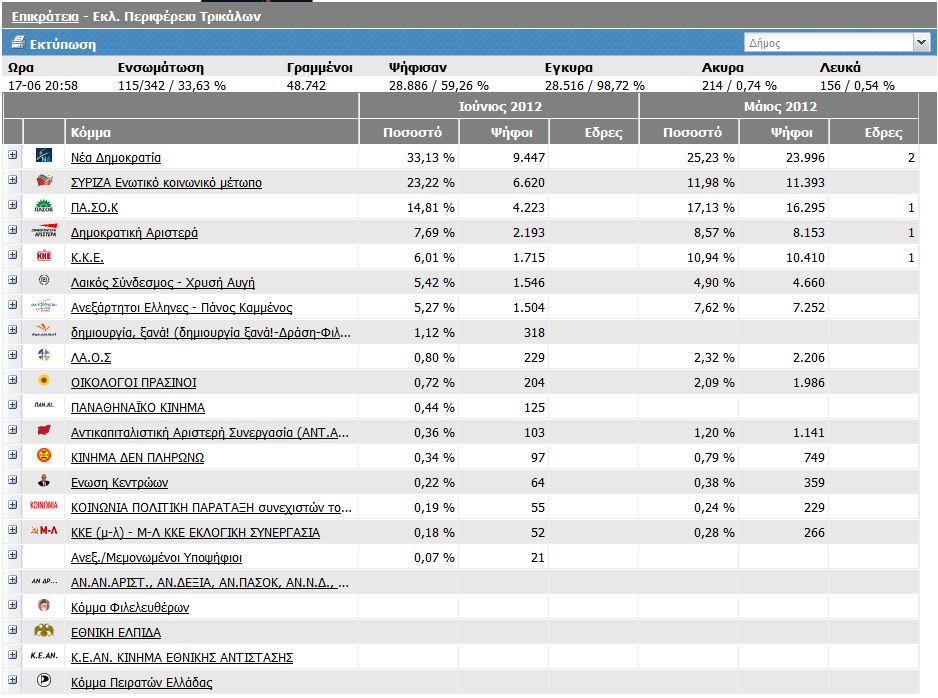
Task: Expand the Ενωση Κεντρώων row
Action: pyautogui.click(x=13, y=480)
